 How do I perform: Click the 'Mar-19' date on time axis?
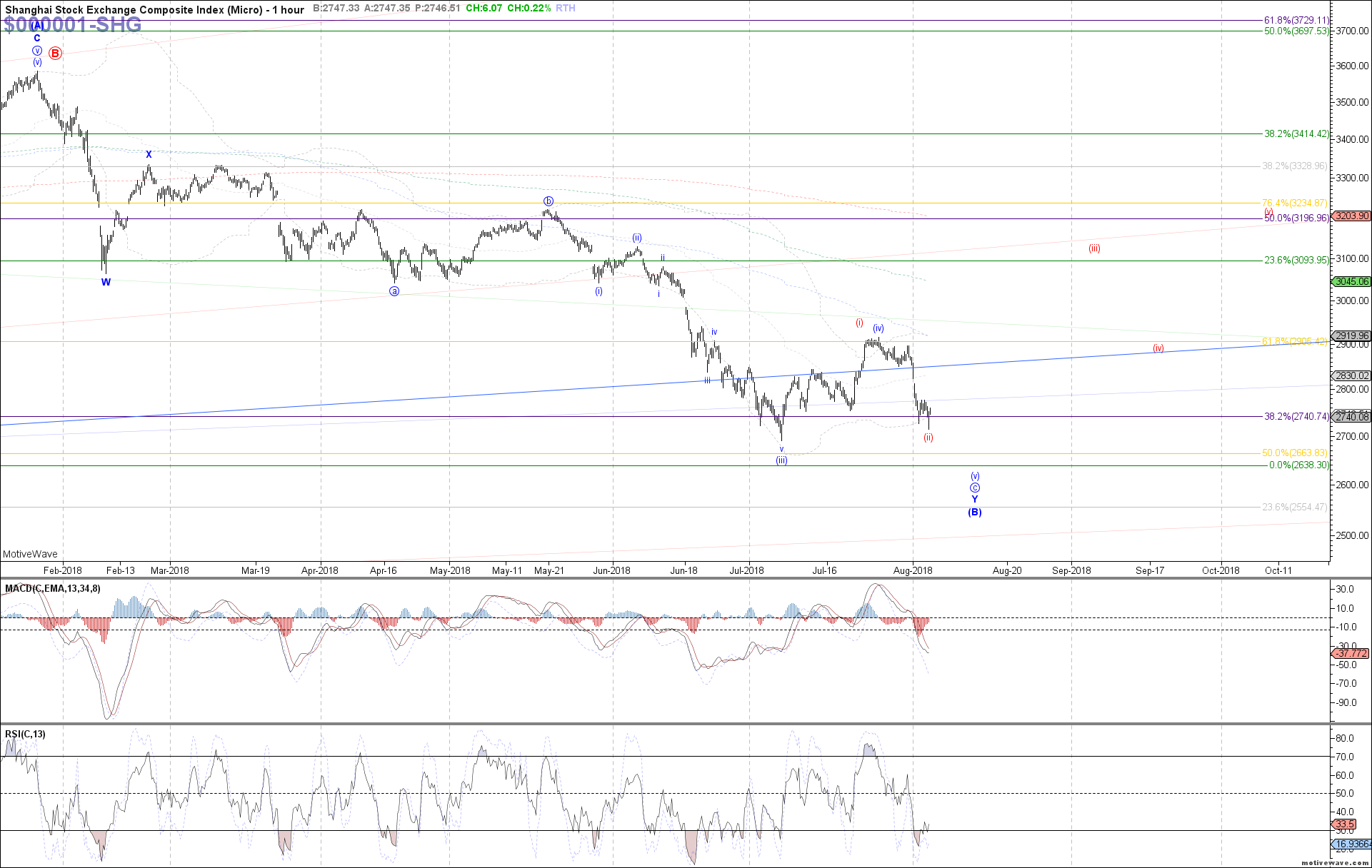[255, 570]
